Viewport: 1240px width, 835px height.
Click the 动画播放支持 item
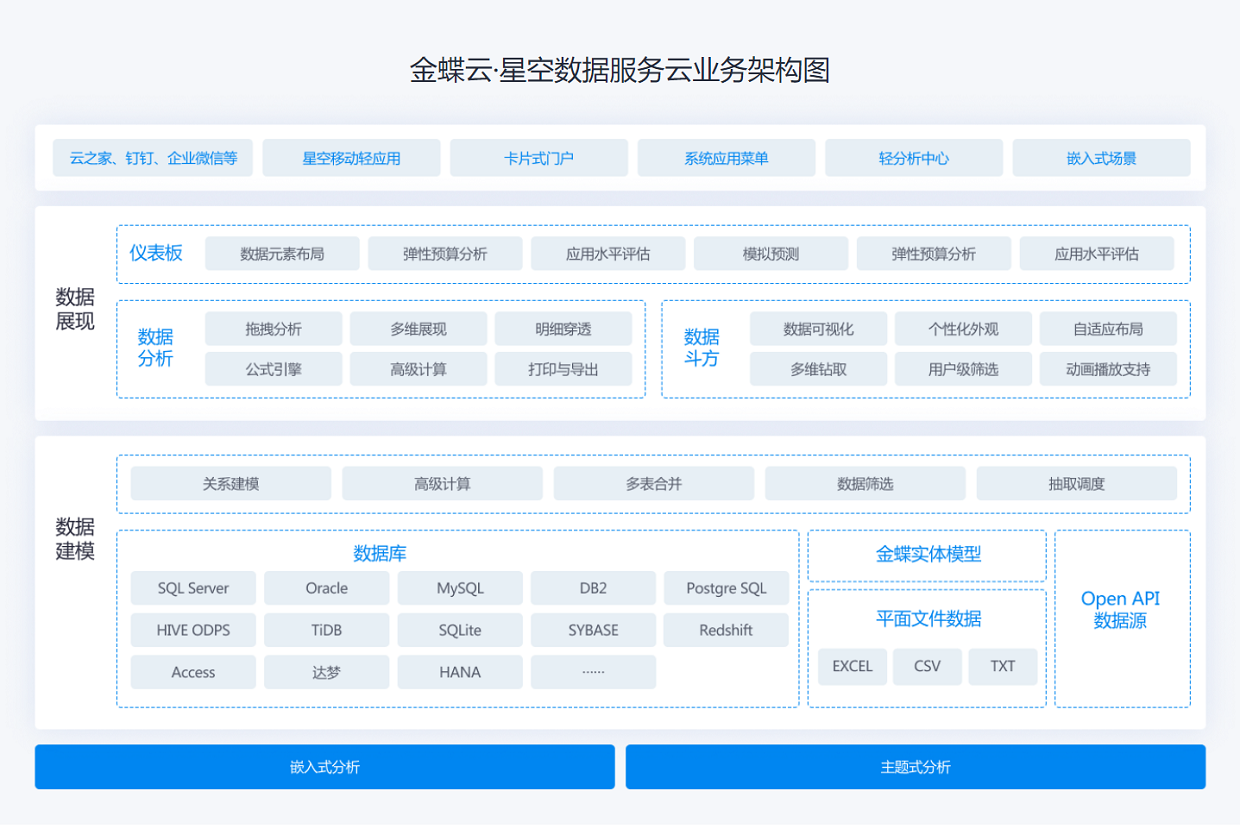pyautogui.click(x=1108, y=369)
